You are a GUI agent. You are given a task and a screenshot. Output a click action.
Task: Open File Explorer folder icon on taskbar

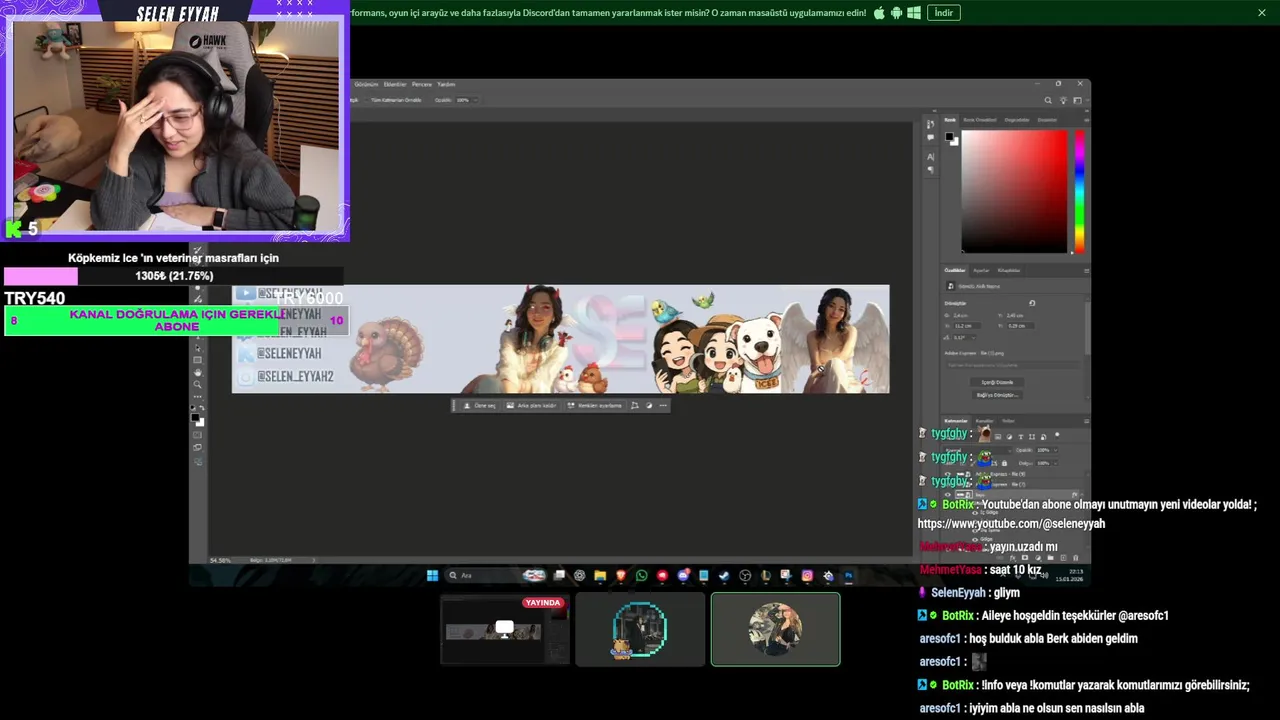600,575
